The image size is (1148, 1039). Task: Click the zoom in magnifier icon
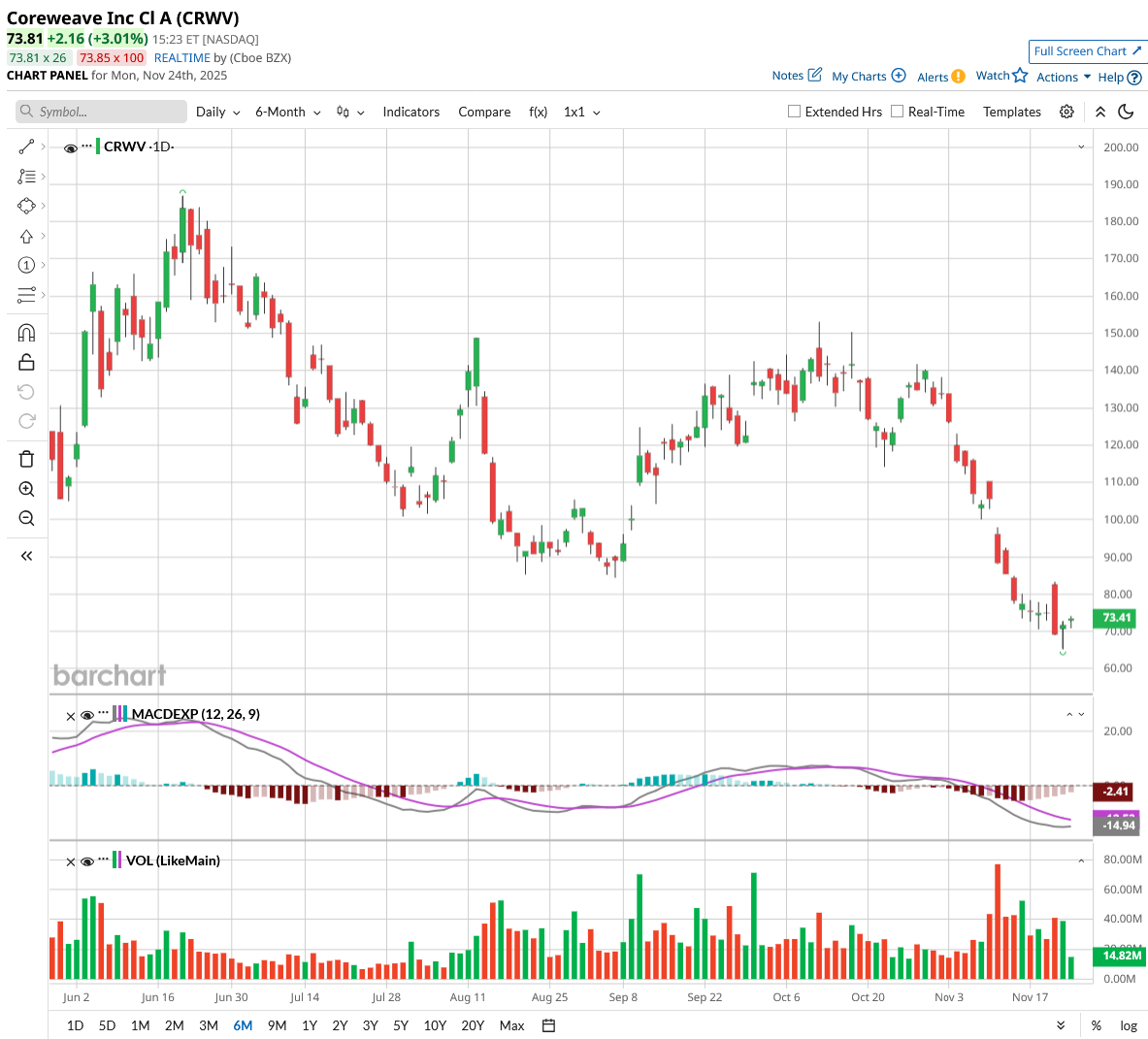26,489
